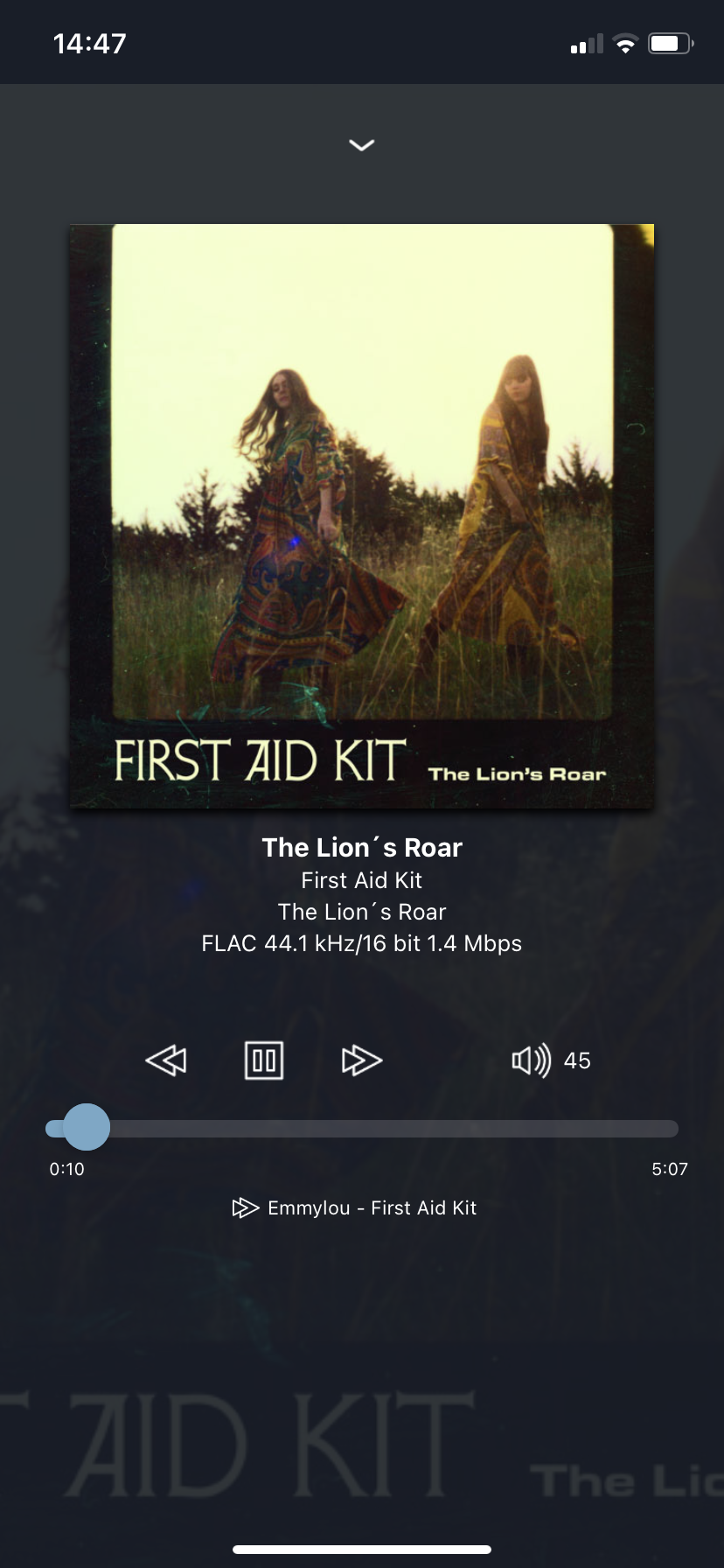Tap the elapsed time 0:10 label
Viewport: 724px width, 1568px height.
point(66,1169)
